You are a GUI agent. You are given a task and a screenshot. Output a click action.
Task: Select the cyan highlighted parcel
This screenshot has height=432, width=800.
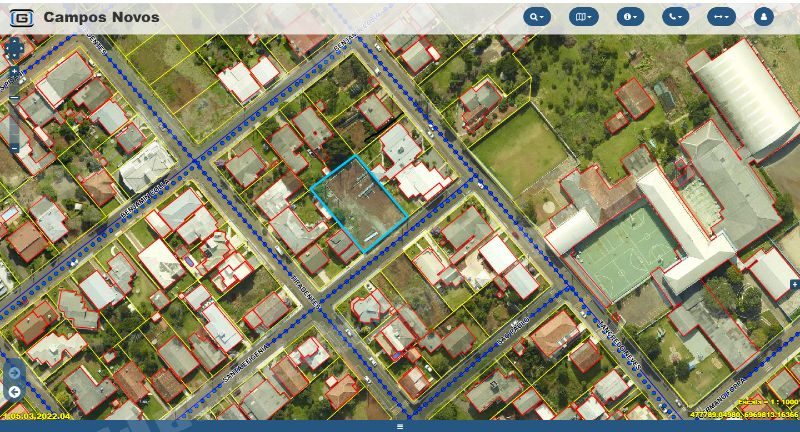coord(359,204)
